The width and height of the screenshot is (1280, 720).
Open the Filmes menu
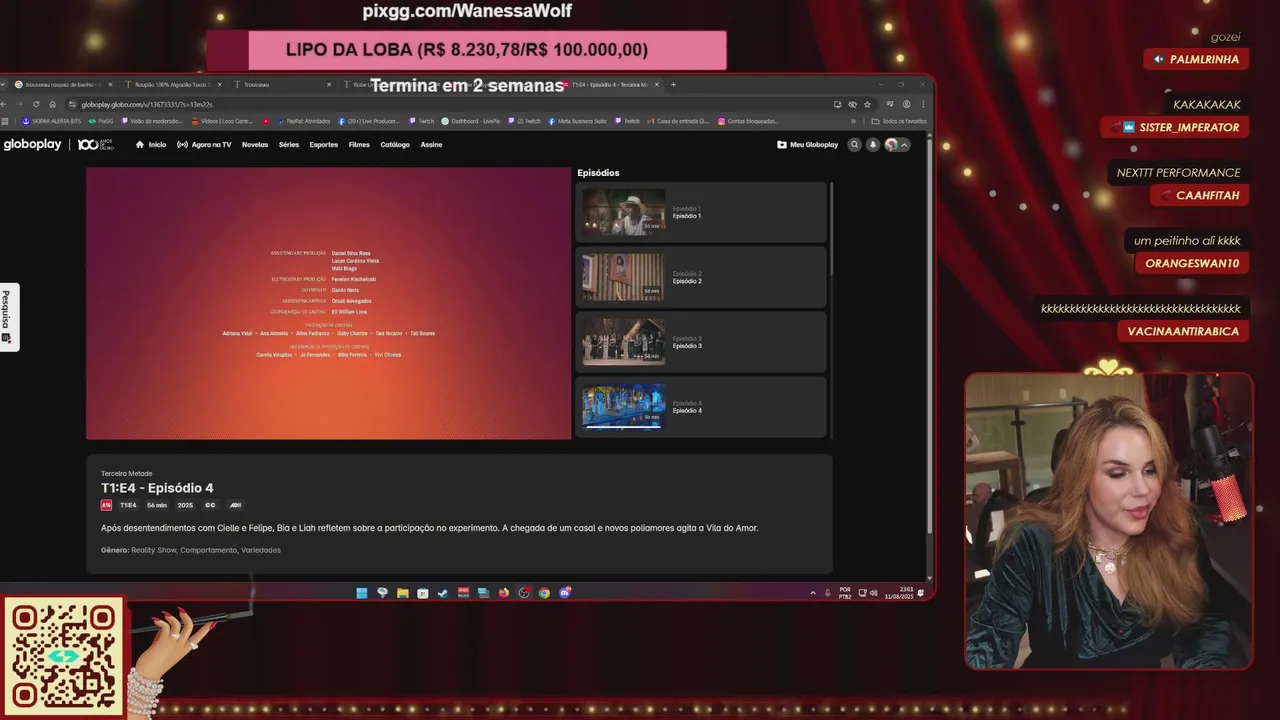pos(359,145)
